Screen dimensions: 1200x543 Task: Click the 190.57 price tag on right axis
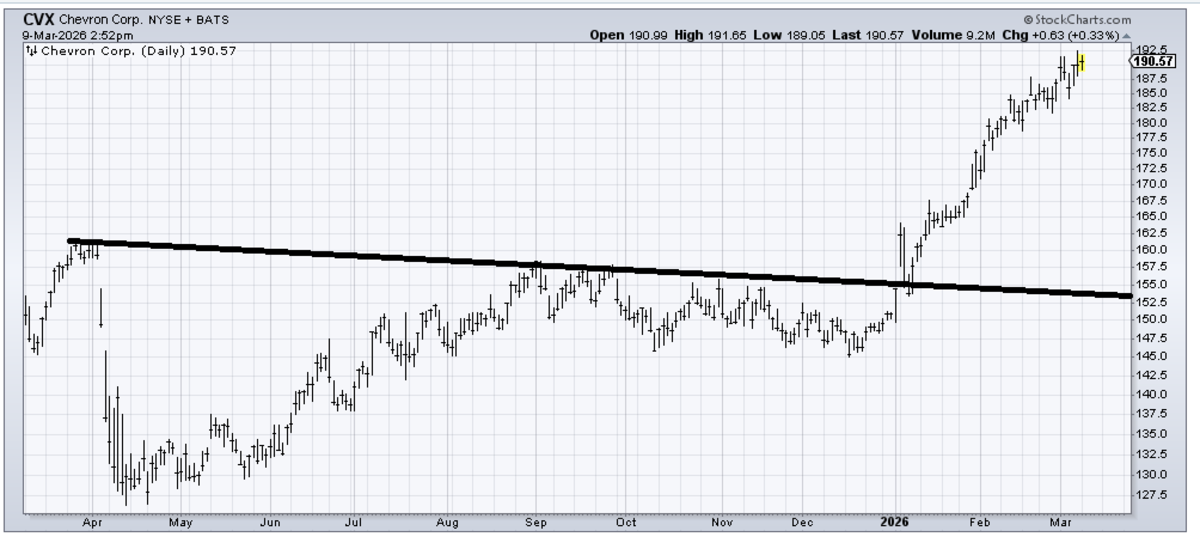click(1154, 61)
